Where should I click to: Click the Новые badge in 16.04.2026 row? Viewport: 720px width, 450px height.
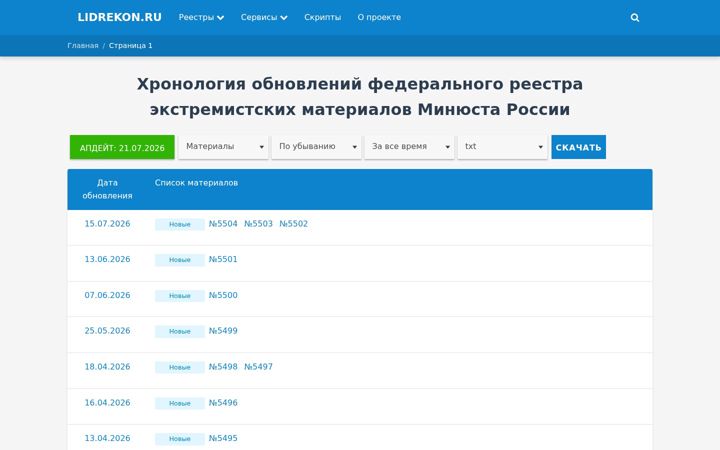click(180, 403)
